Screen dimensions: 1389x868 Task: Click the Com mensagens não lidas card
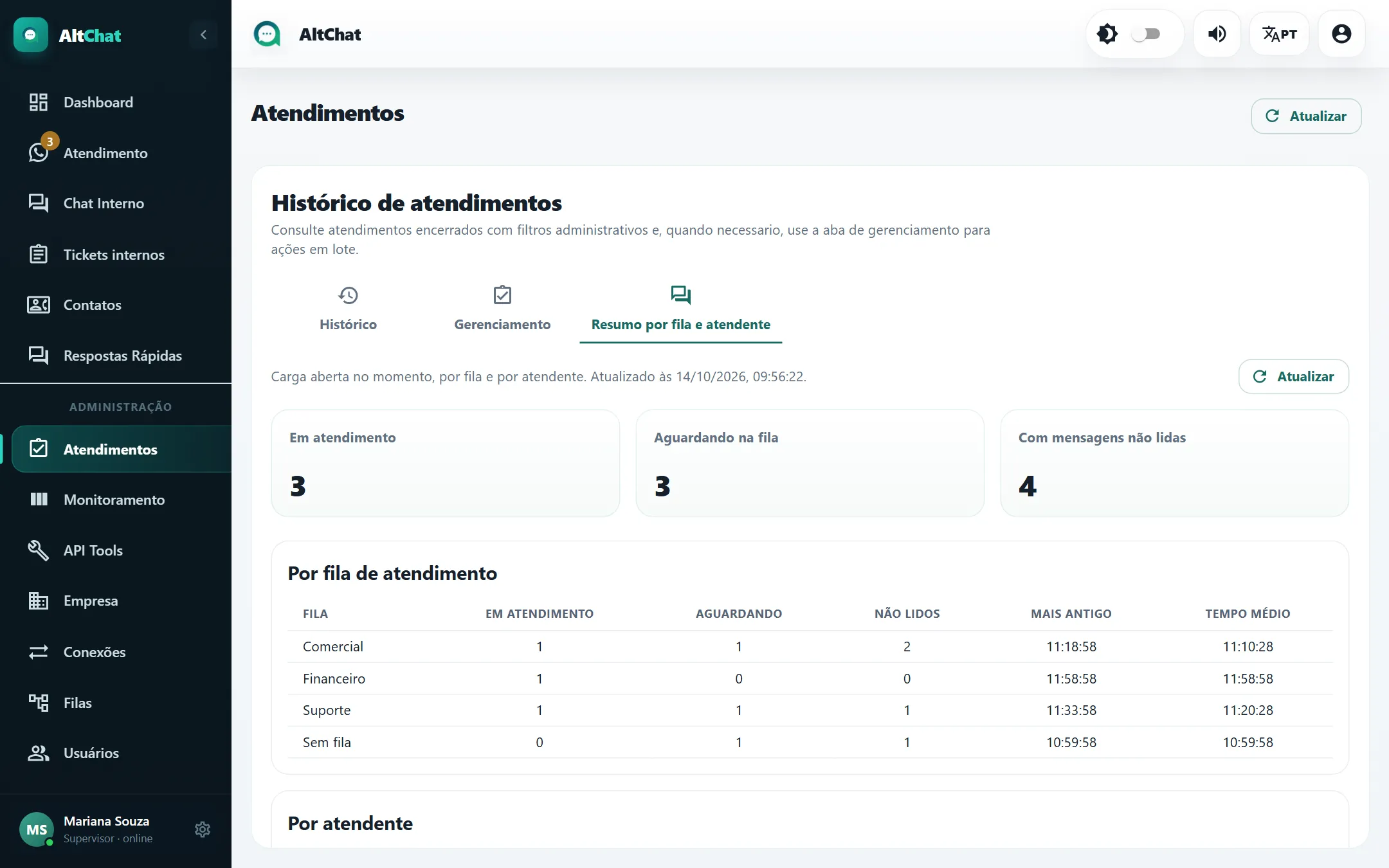1174,463
